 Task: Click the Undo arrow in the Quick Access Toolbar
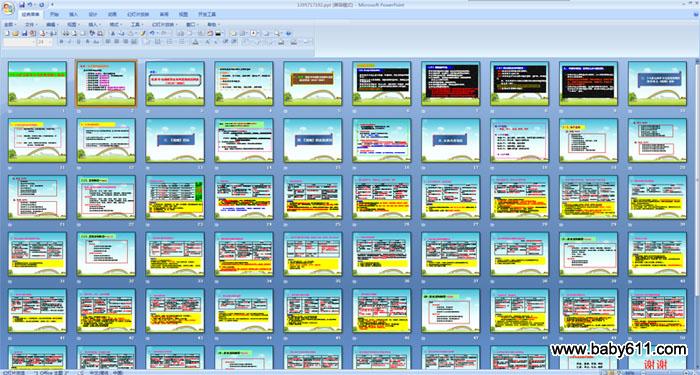tap(30, 4)
